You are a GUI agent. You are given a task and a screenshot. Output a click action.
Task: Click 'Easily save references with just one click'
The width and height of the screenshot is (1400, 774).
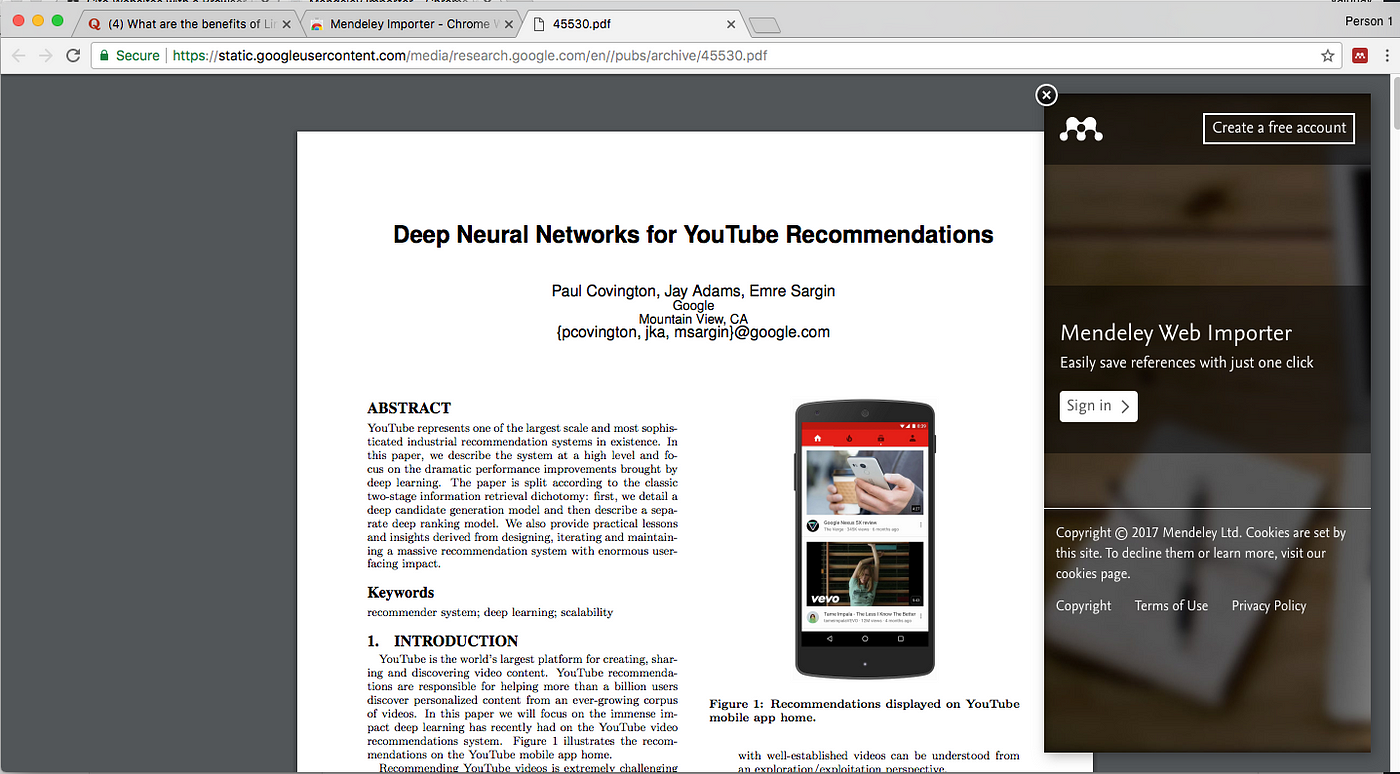(x=1187, y=363)
